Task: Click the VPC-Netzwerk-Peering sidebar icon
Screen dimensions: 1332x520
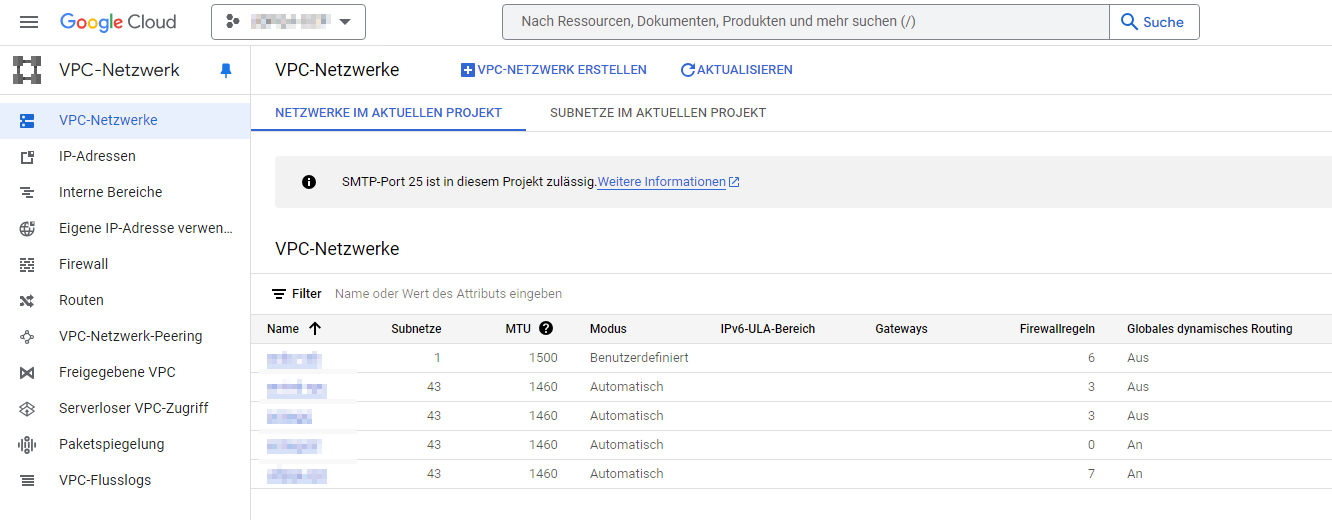Action: (27, 337)
